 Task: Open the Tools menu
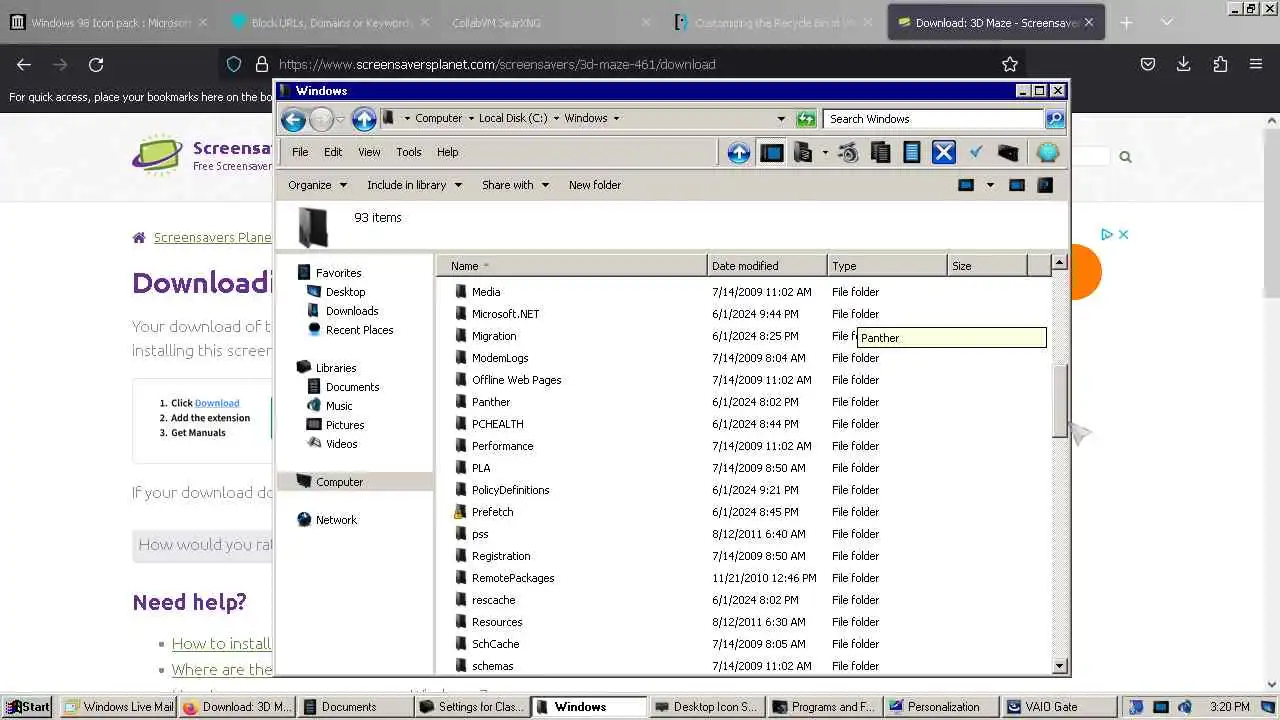click(x=409, y=152)
